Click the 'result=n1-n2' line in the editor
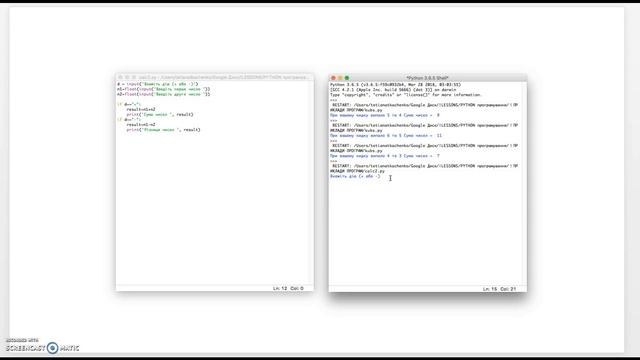The height and width of the screenshot is (360, 640). click(x=141, y=124)
